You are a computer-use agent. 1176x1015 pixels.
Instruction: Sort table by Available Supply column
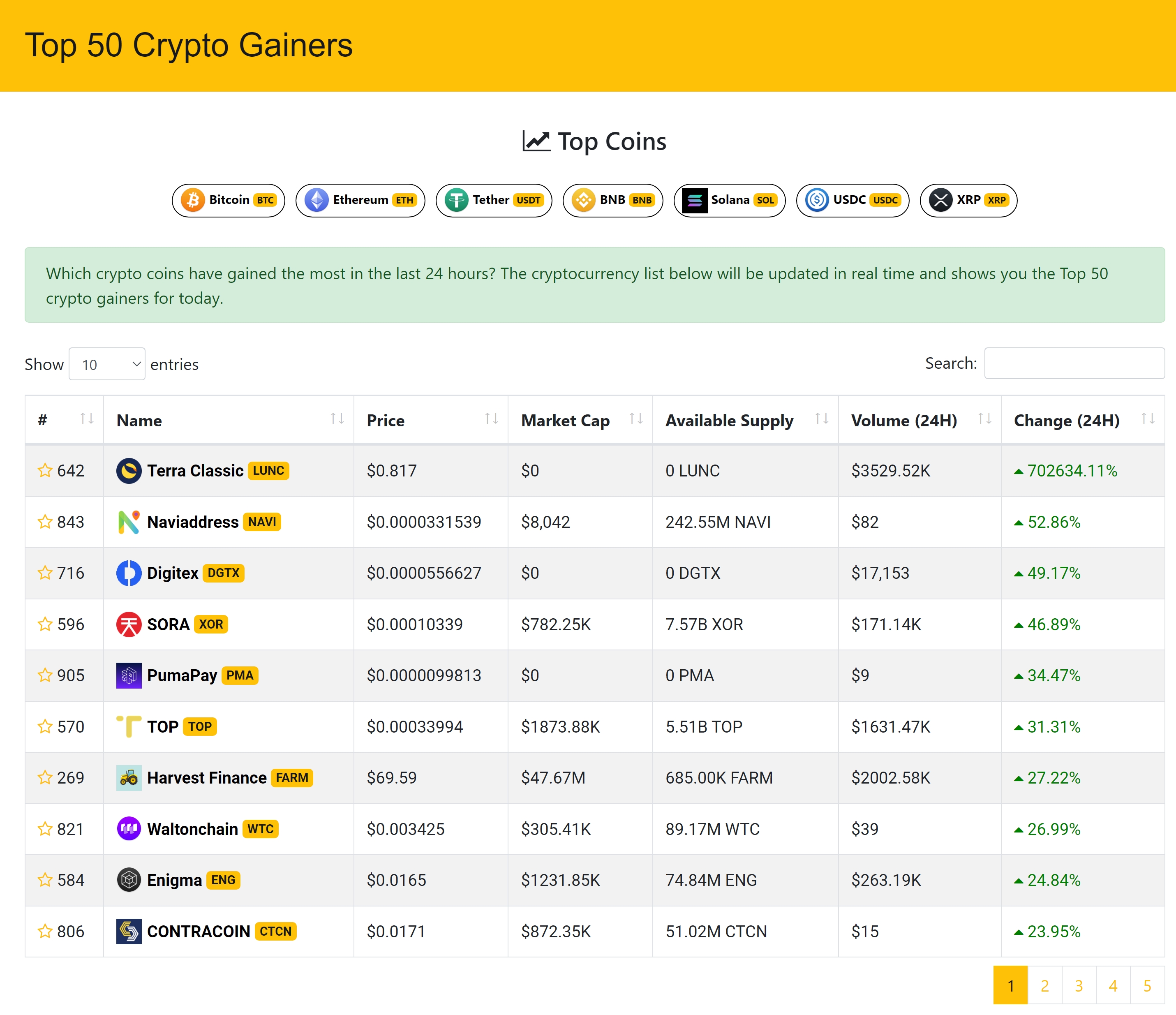point(746,420)
